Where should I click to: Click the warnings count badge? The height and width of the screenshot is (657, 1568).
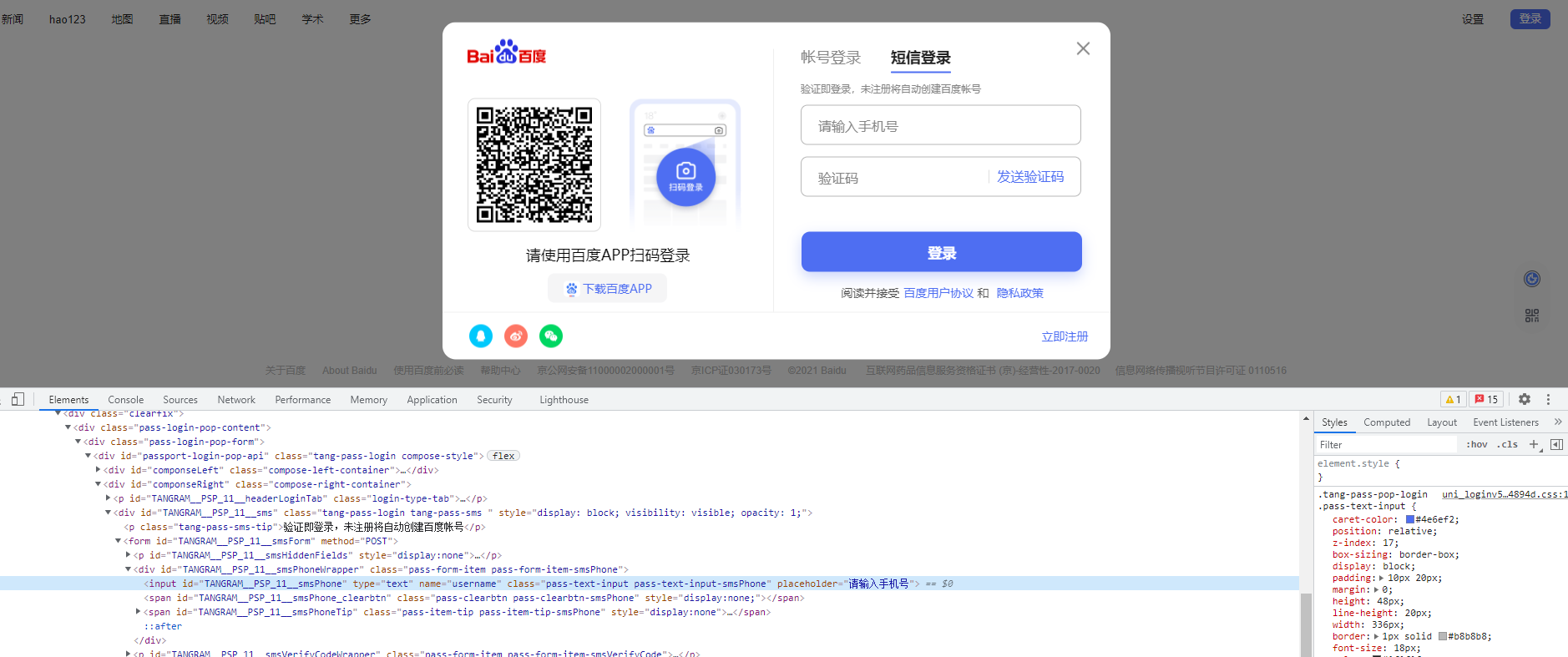[1453, 399]
